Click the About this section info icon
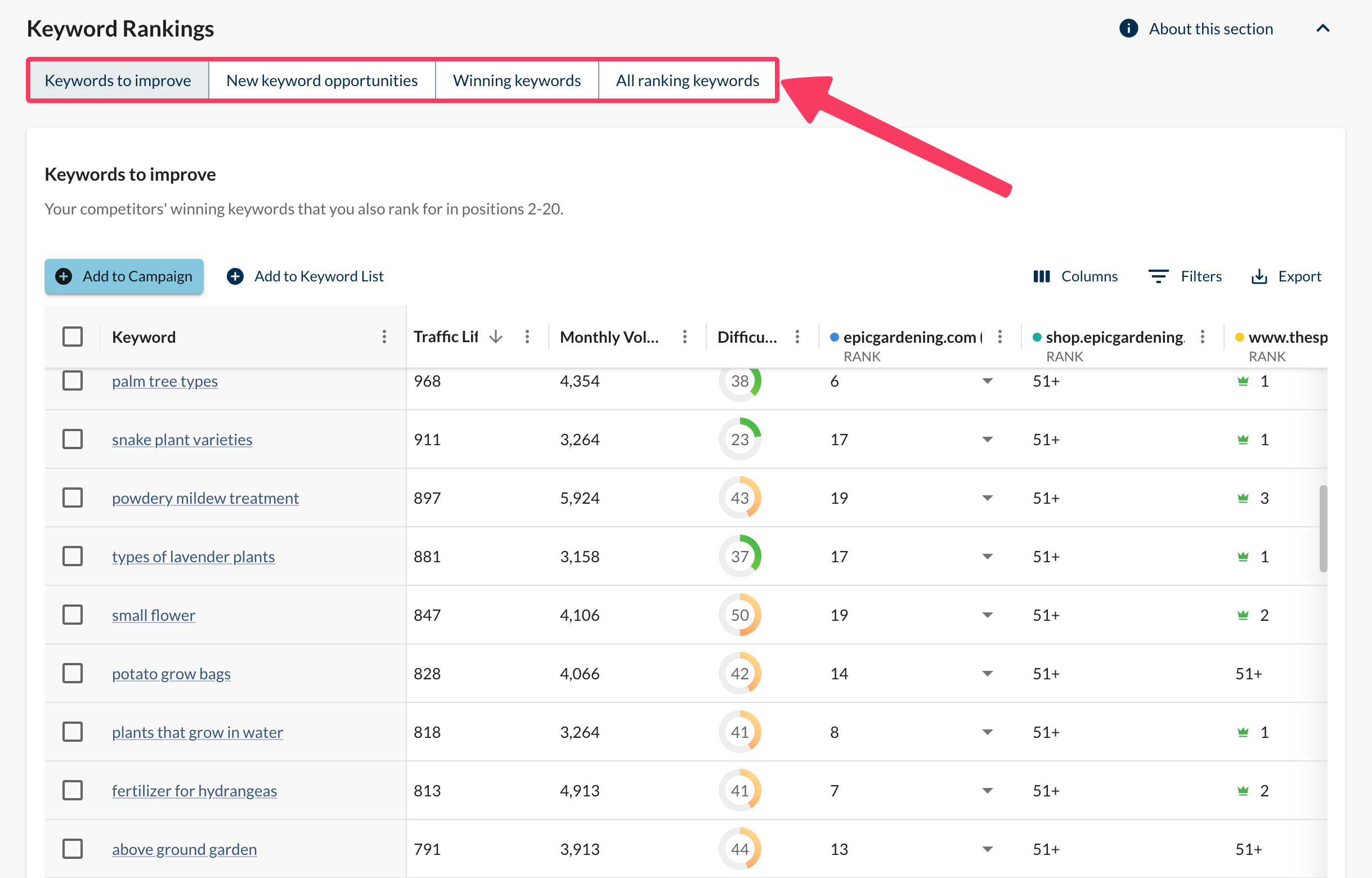Image resolution: width=1372 pixels, height=878 pixels. coord(1128,29)
